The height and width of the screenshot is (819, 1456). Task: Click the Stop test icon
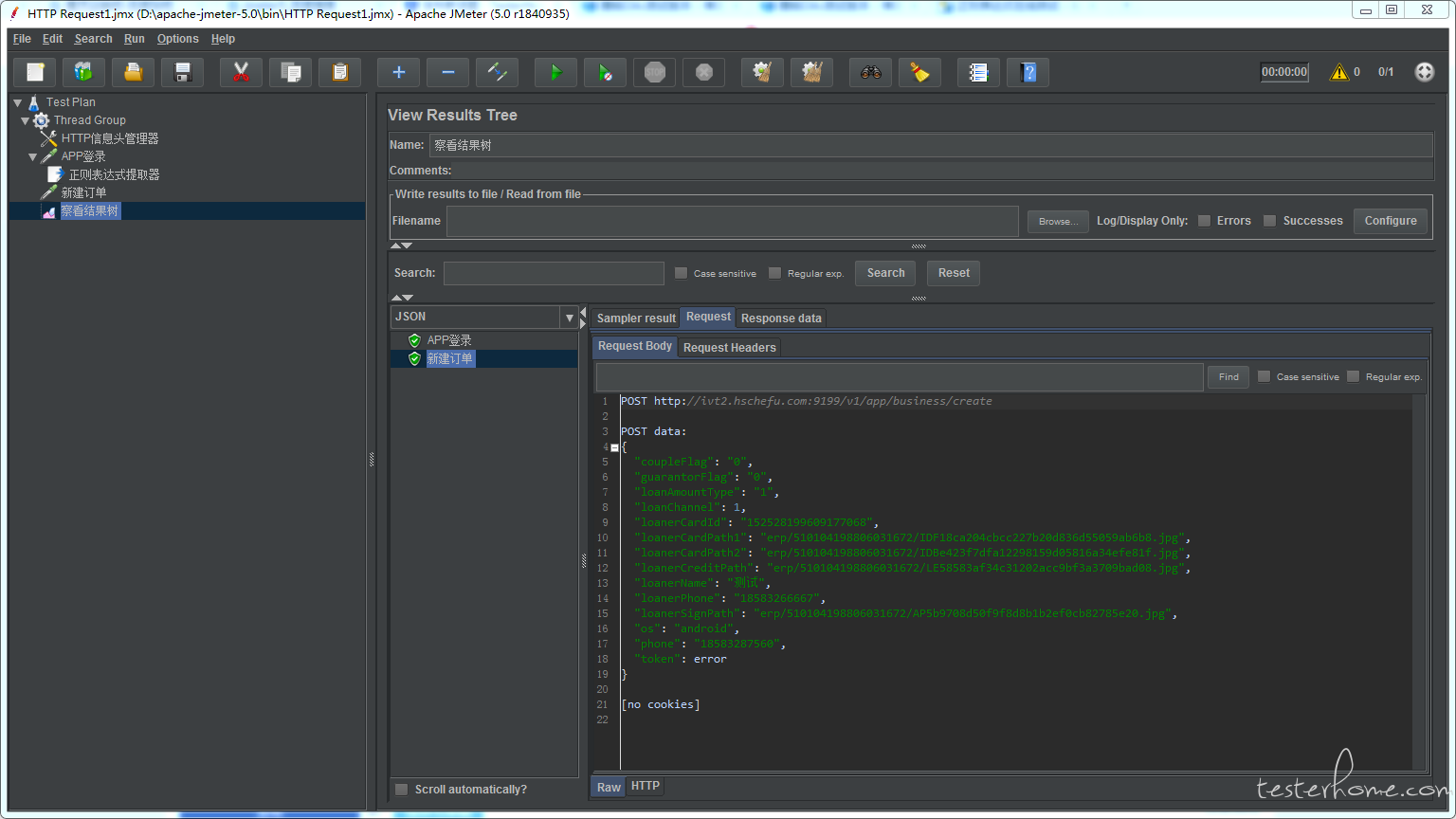tap(655, 72)
